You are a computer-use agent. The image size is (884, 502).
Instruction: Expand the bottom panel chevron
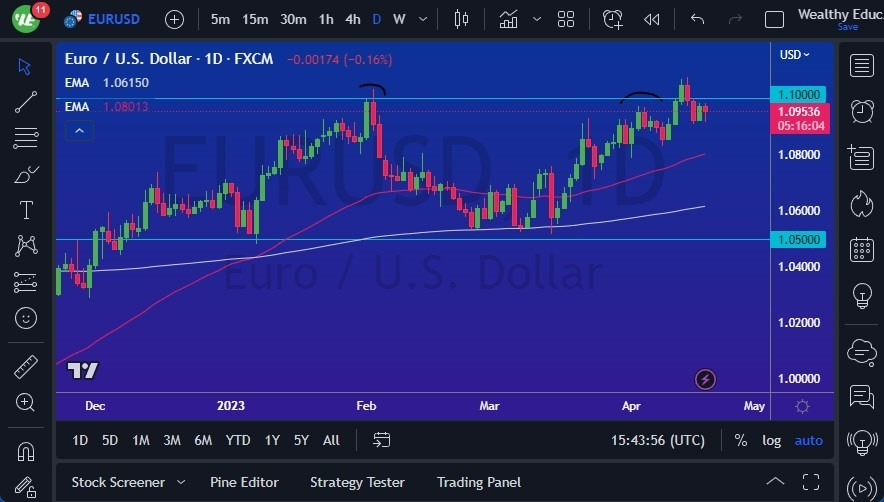click(x=775, y=482)
